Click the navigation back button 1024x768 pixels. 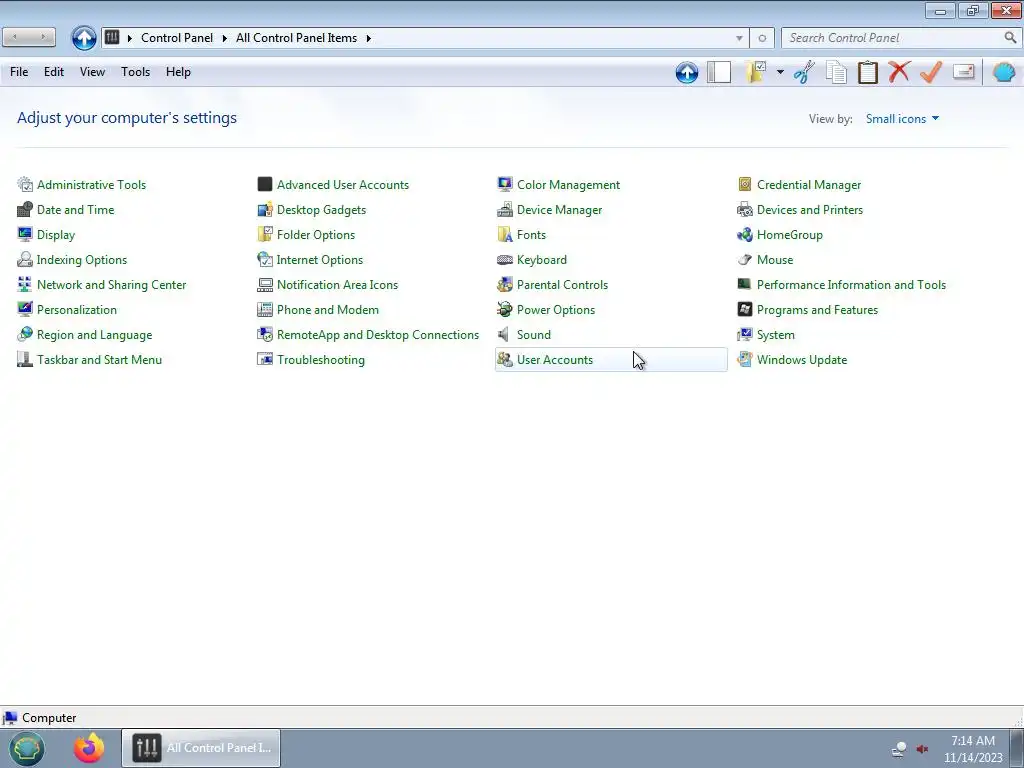[x=15, y=37]
